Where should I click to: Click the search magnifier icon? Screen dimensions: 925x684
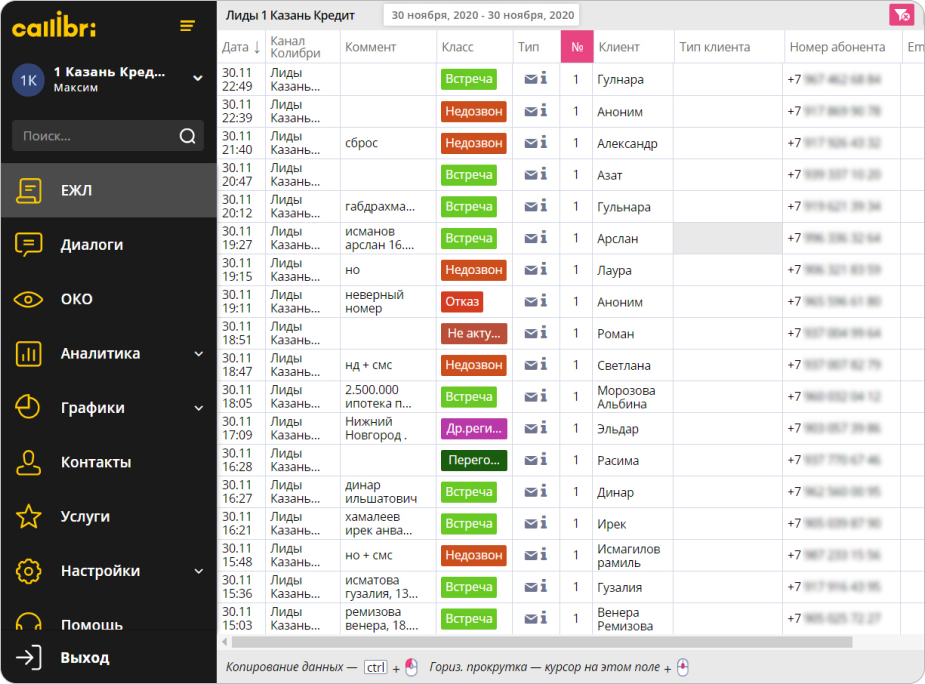pyautogui.click(x=187, y=136)
